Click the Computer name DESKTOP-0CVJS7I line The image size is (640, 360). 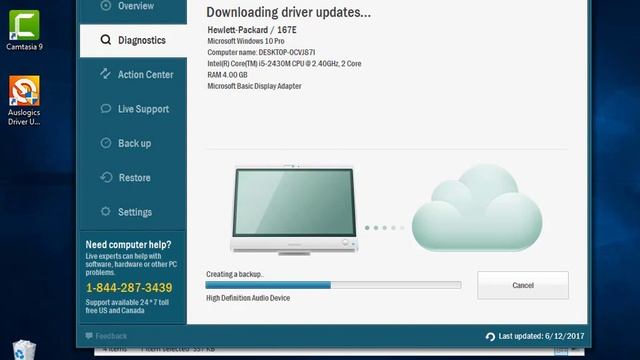point(261,52)
